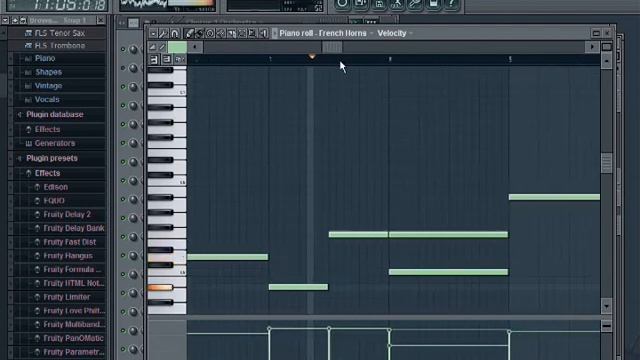Click the vertical scrollbar thumb in piano roll
The width and height of the screenshot is (640, 360).
pyautogui.click(x=607, y=163)
